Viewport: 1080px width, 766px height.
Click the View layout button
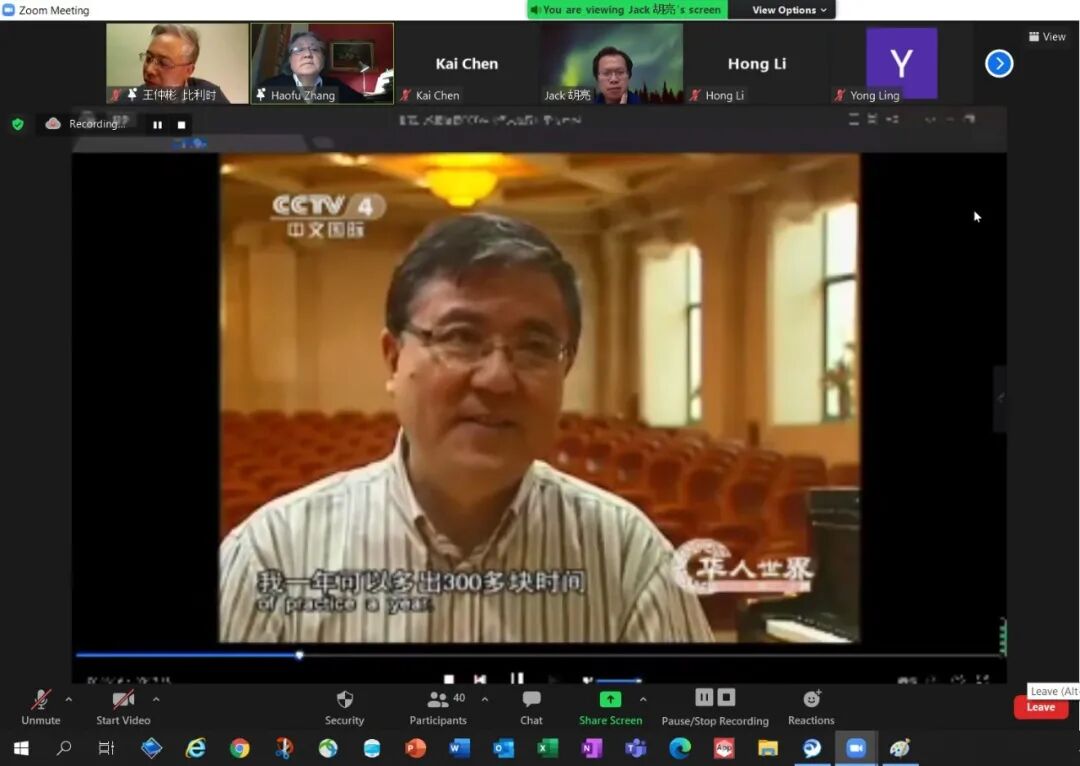coord(1048,37)
